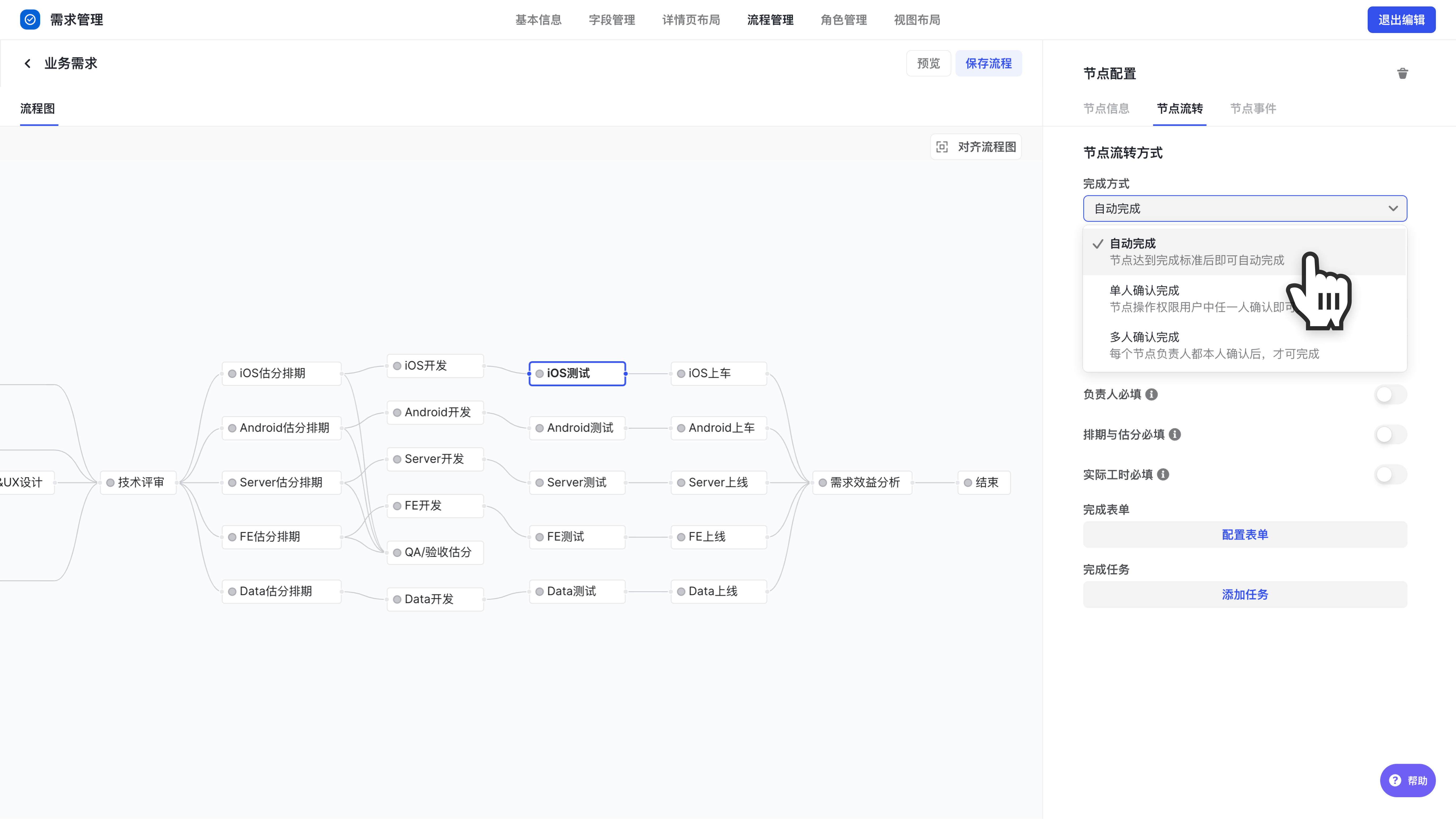Select the iOS测试 node
1456x819 pixels.
tap(577, 373)
